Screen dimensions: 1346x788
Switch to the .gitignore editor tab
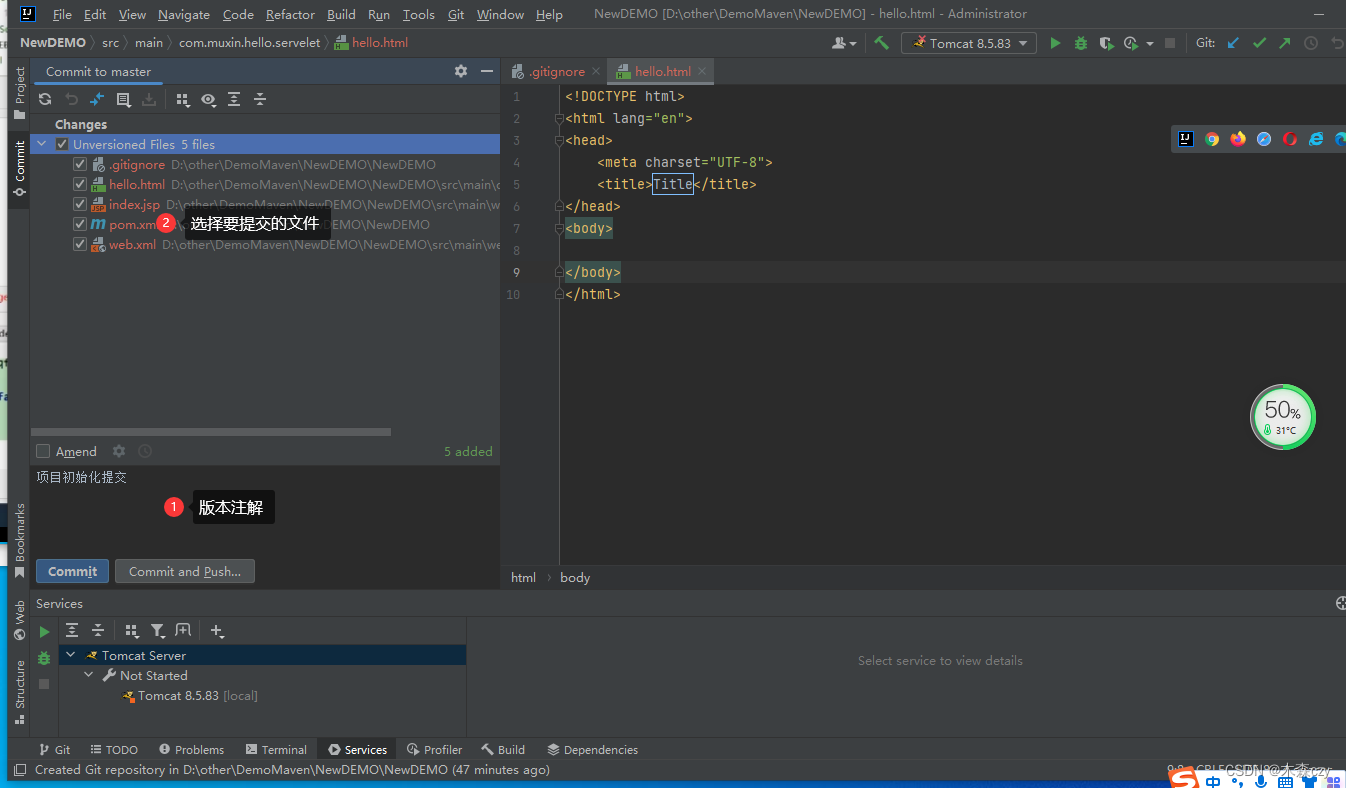point(556,71)
